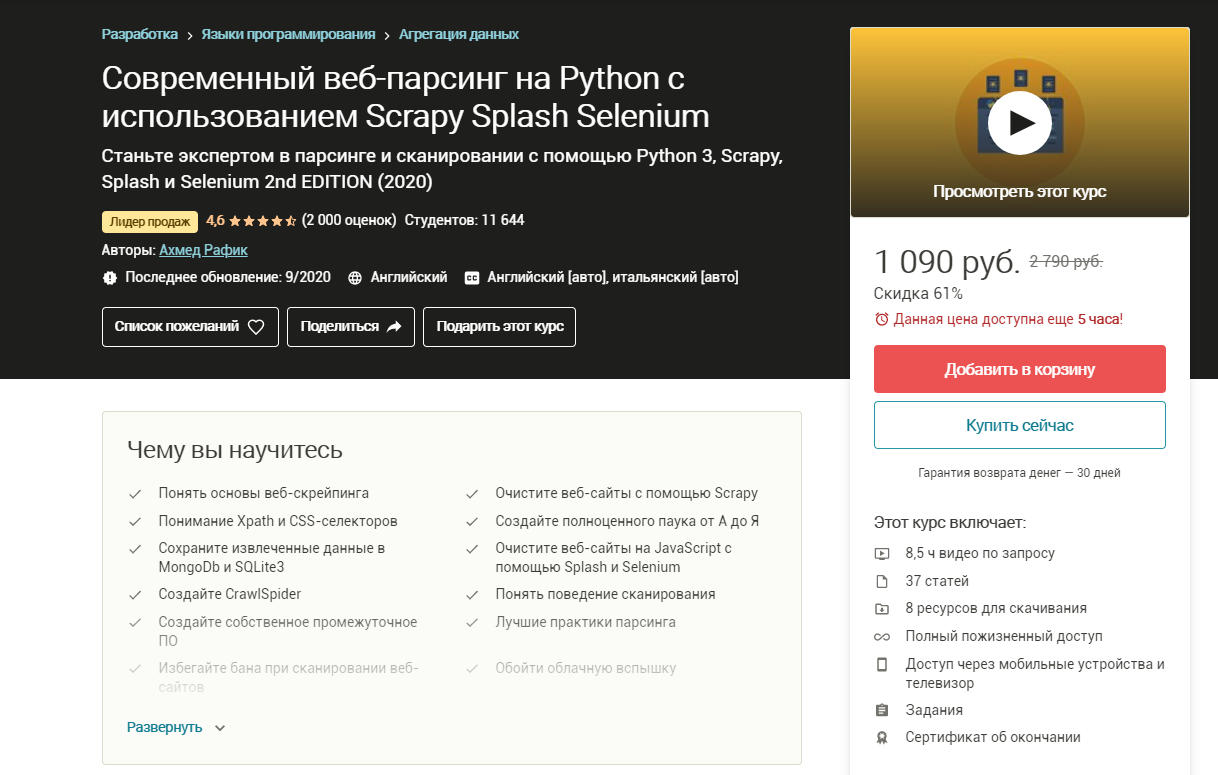Click the last update badge icon
Viewport: 1218px width, 775px height.
point(109,277)
